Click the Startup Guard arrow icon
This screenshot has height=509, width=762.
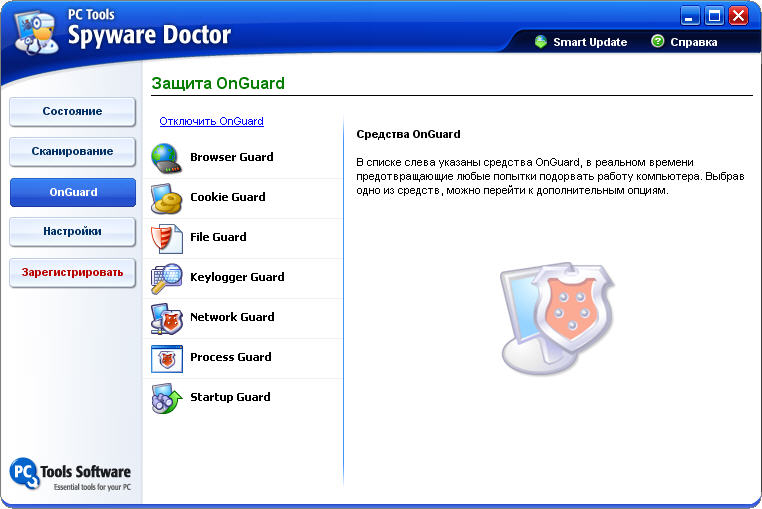[x=166, y=399]
